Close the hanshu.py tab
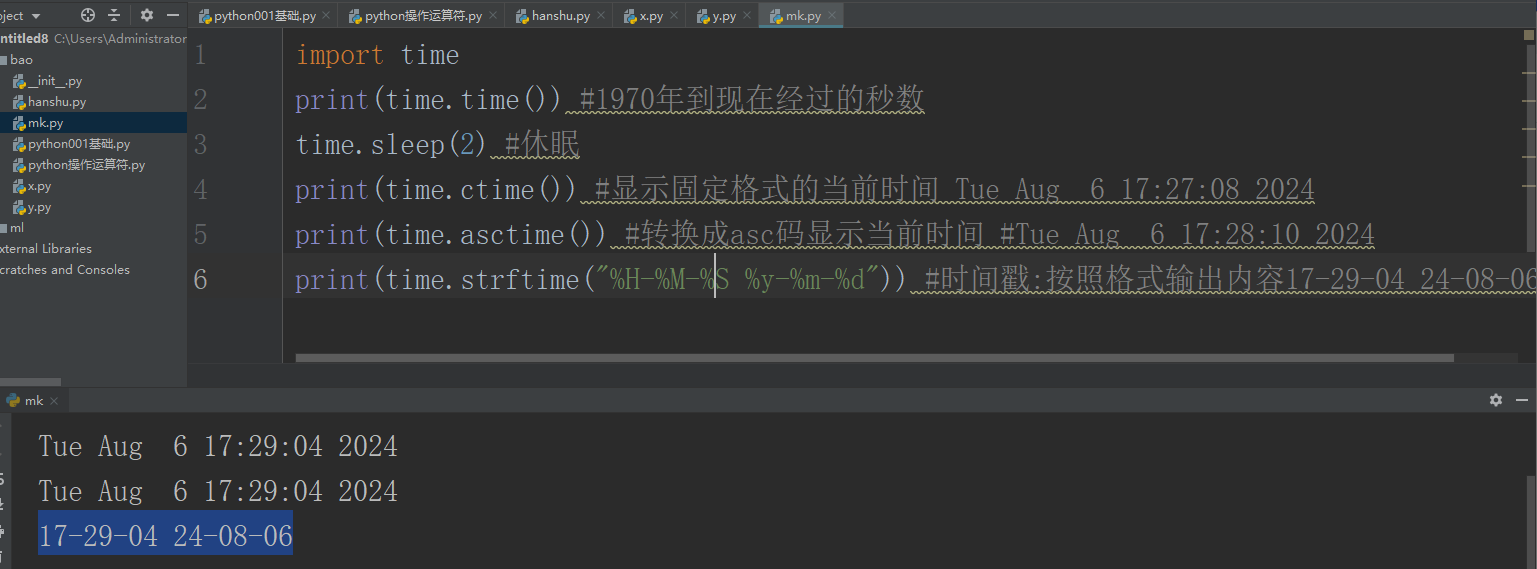Screen dimensions: 1537x569 (x=601, y=16)
